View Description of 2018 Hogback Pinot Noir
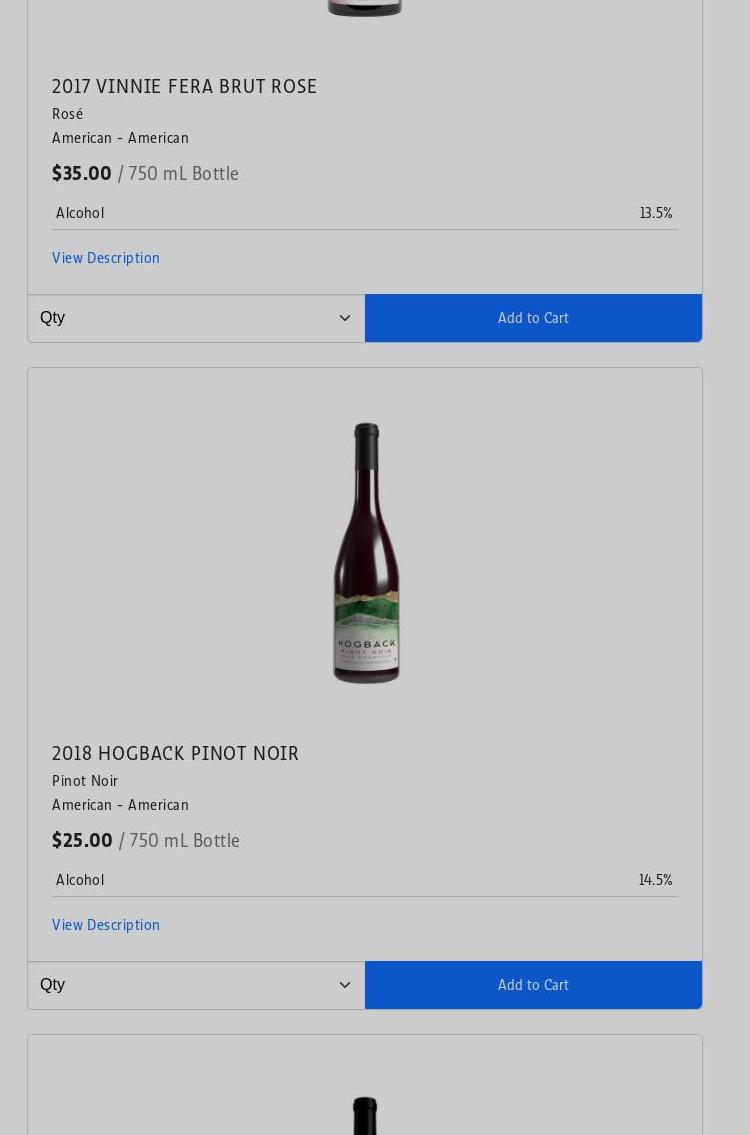Screen dimensions: 750x1135 coord(106,924)
